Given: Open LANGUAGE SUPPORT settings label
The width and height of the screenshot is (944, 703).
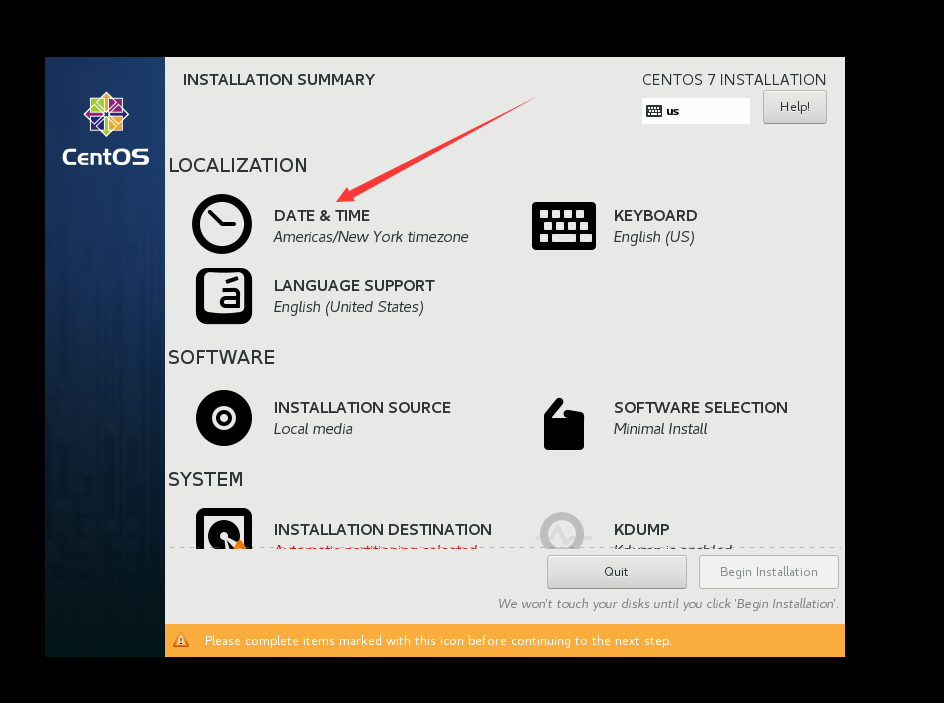Looking at the screenshot, I should [354, 285].
